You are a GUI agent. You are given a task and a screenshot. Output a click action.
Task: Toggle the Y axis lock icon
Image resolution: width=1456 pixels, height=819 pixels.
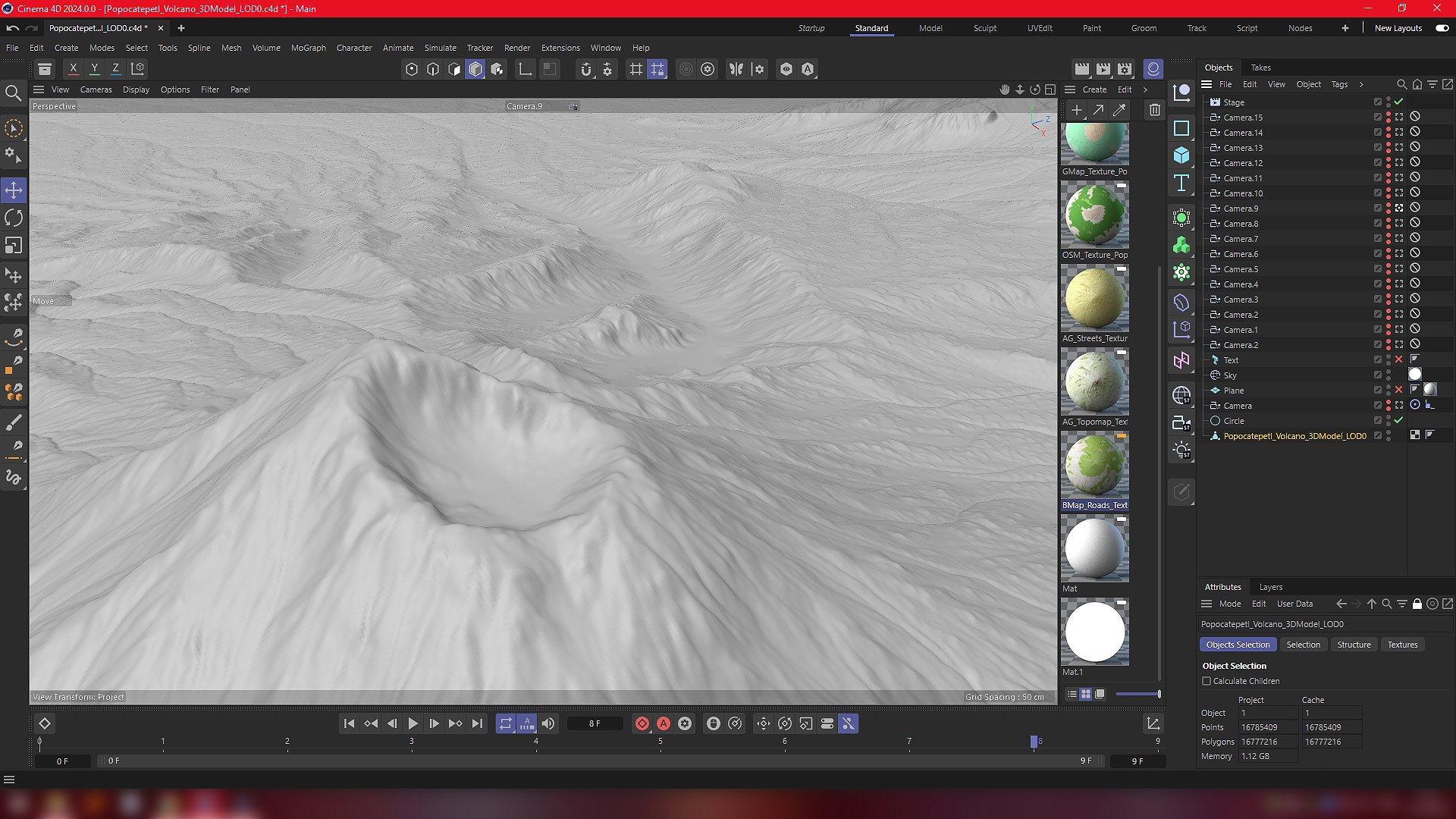pos(94,68)
